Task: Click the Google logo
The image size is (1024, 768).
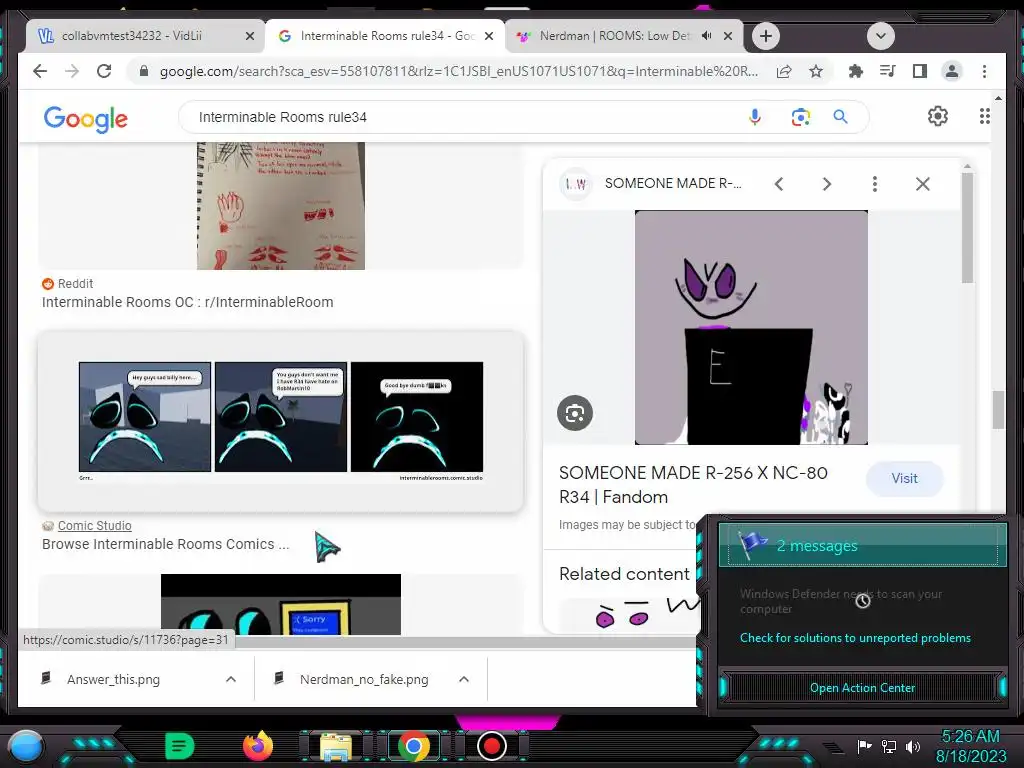Action: tap(86, 119)
